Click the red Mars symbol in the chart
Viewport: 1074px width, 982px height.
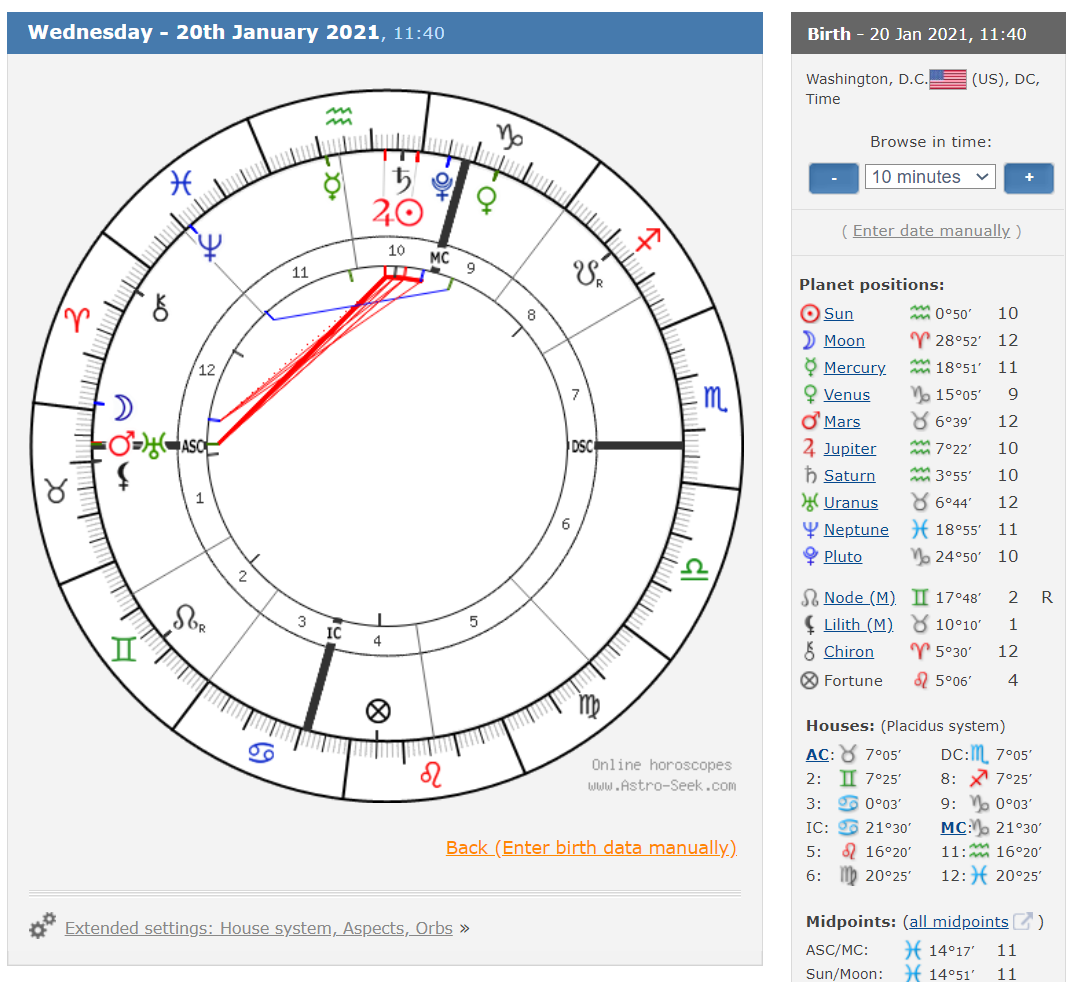tap(122, 444)
